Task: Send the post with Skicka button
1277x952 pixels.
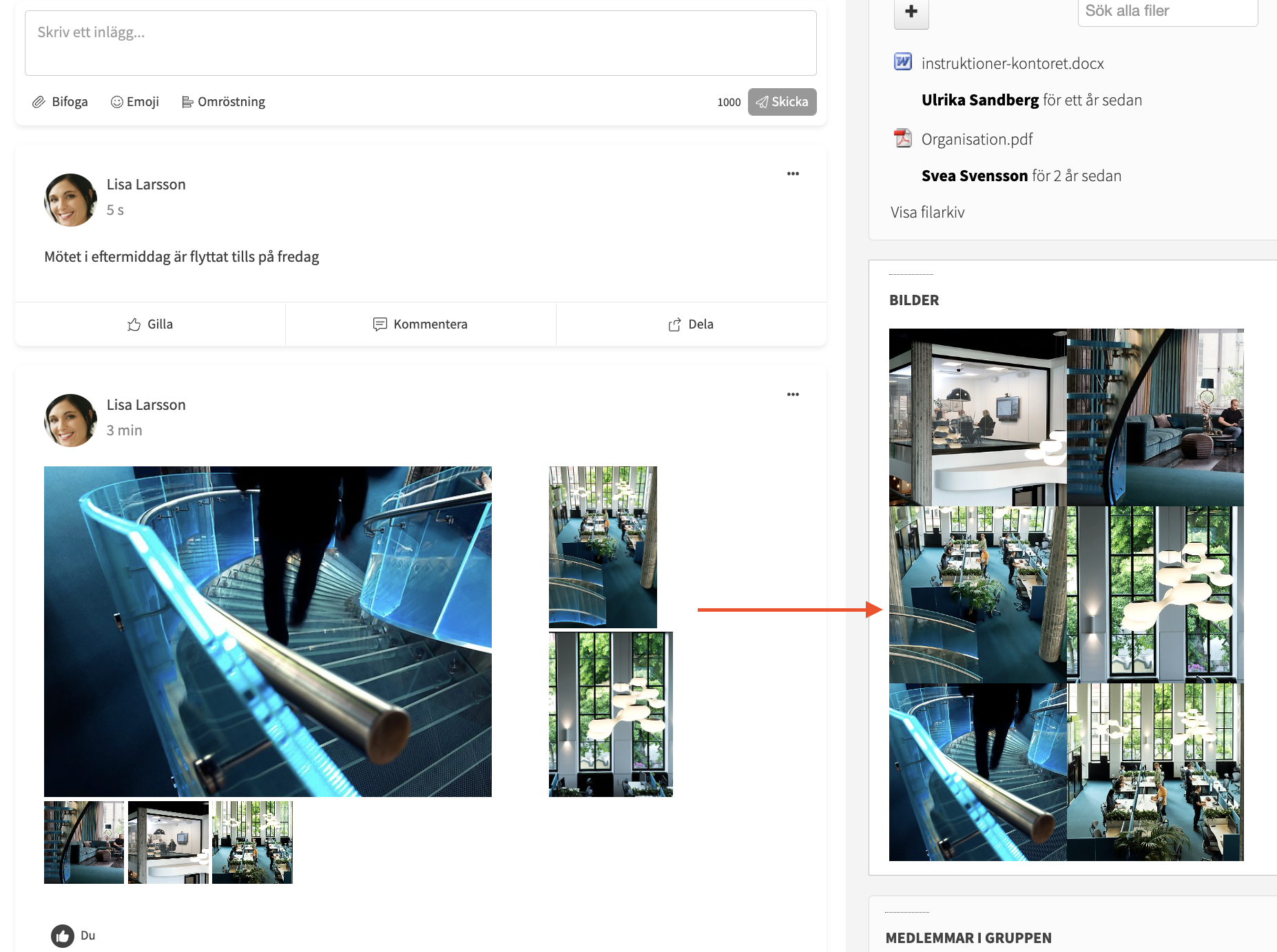Action: click(782, 102)
